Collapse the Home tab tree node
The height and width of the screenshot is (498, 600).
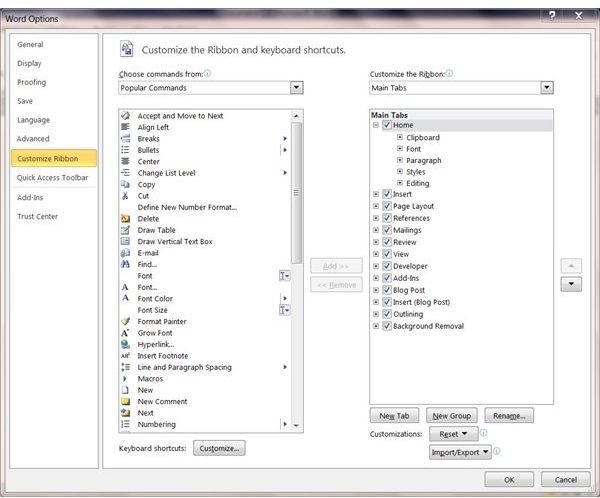click(x=376, y=125)
